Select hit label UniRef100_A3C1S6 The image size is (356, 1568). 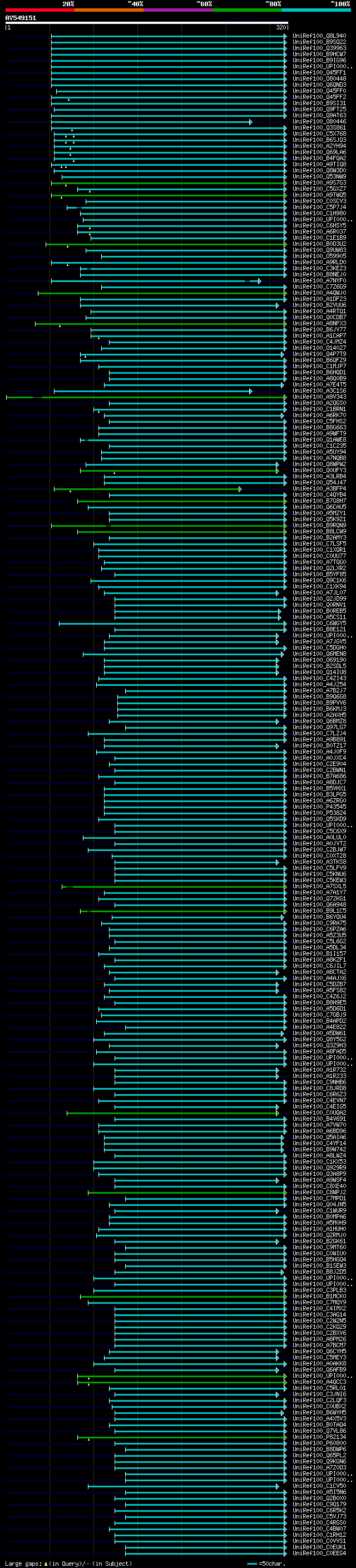pos(319,391)
